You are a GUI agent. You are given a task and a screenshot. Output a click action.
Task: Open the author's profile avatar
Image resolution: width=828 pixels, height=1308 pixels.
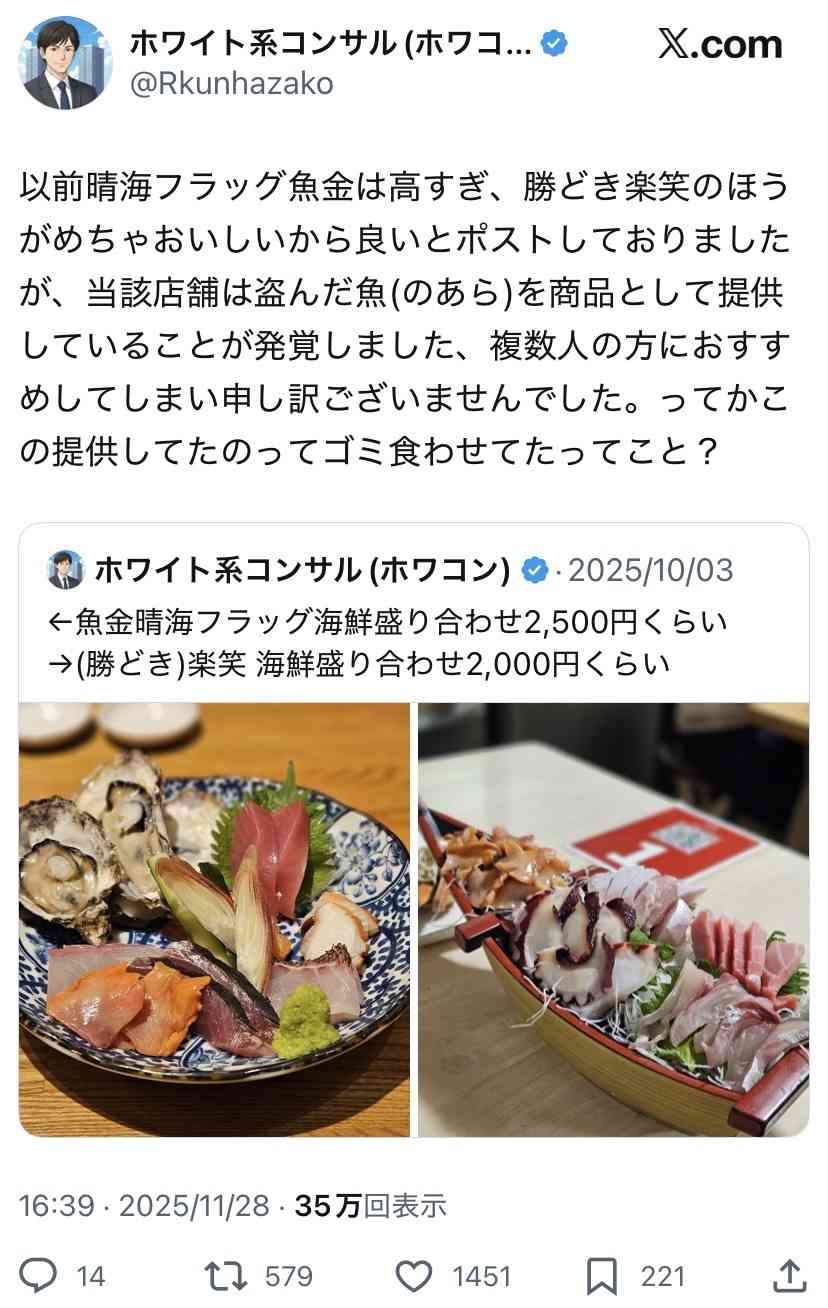click(65, 62)
